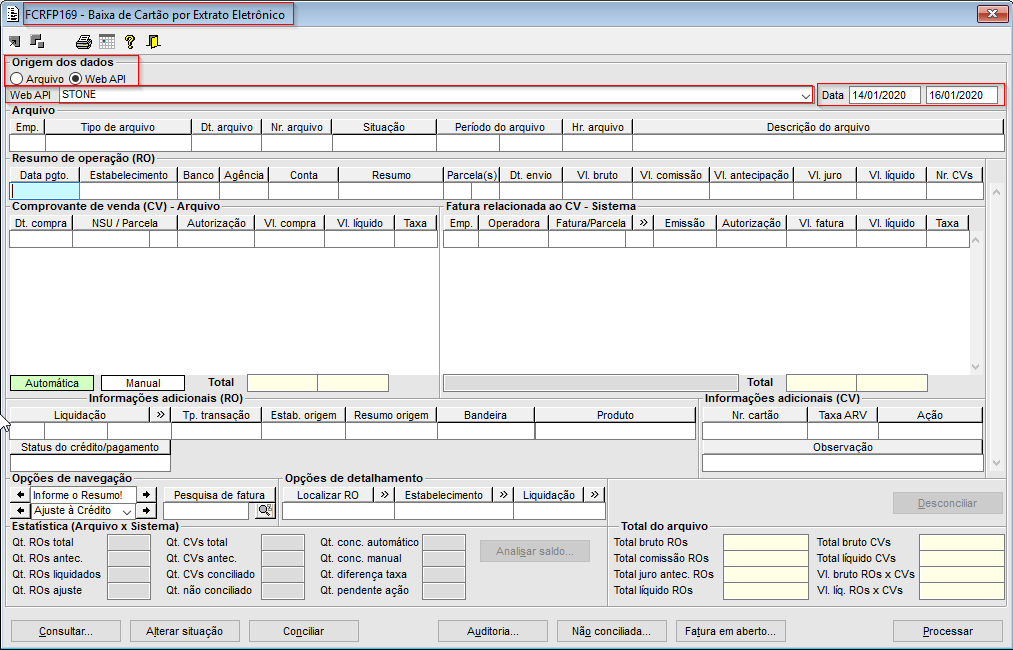
Task: Click the Operadora column header
Action: tap(514, 223)
